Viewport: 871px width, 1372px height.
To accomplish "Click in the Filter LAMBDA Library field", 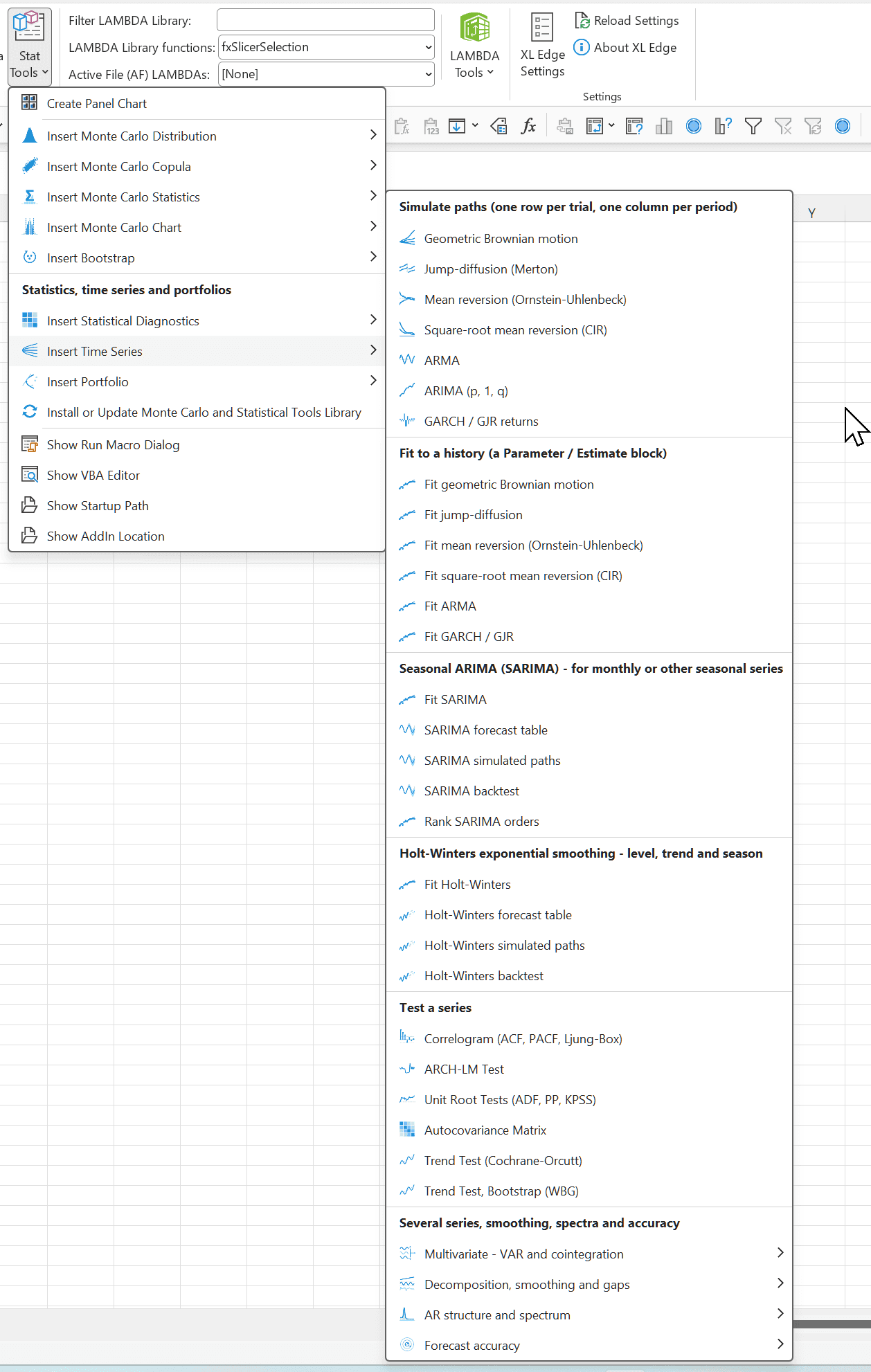I will [x=325, y=20].
